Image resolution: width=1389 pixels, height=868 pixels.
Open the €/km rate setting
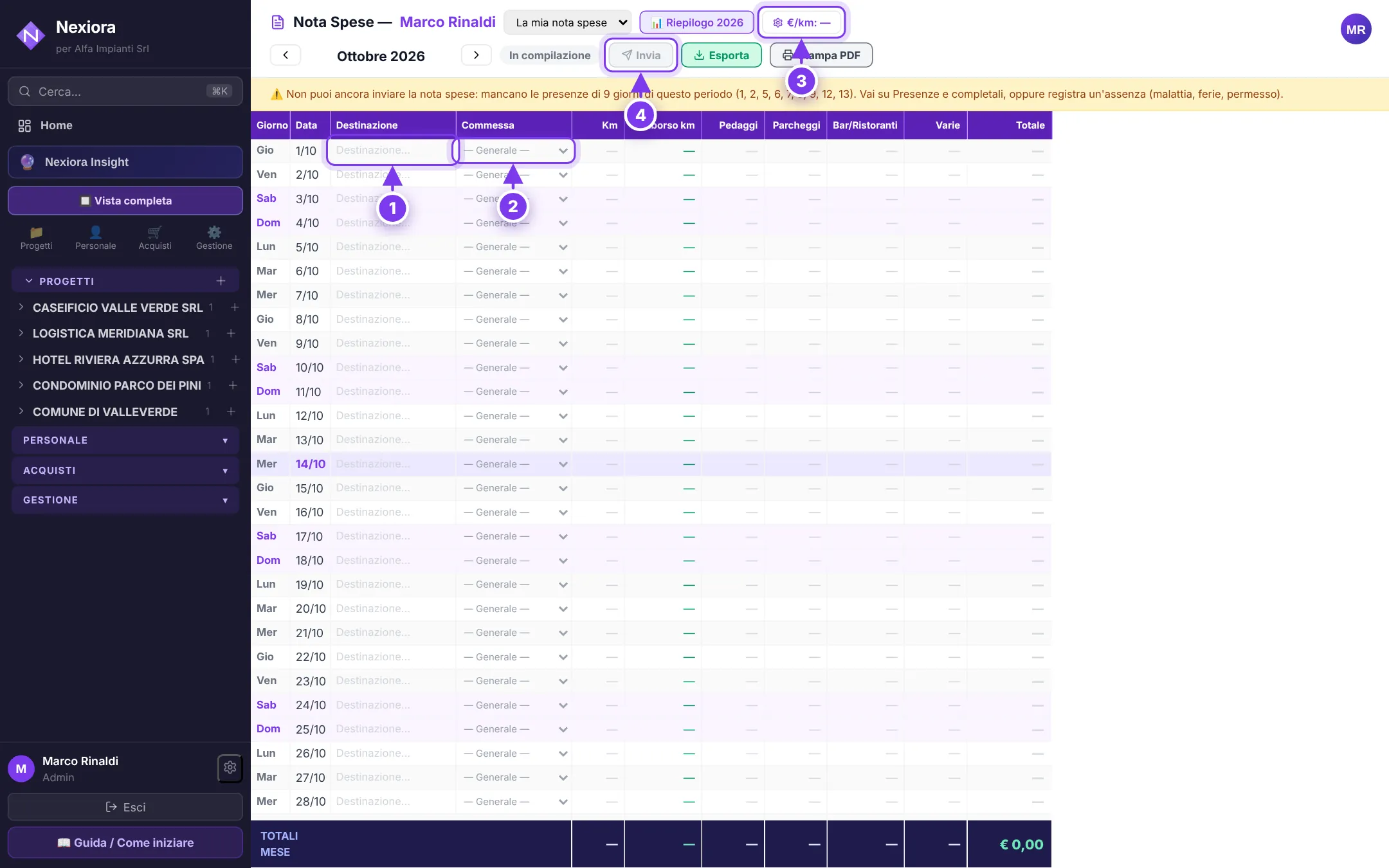801,23
